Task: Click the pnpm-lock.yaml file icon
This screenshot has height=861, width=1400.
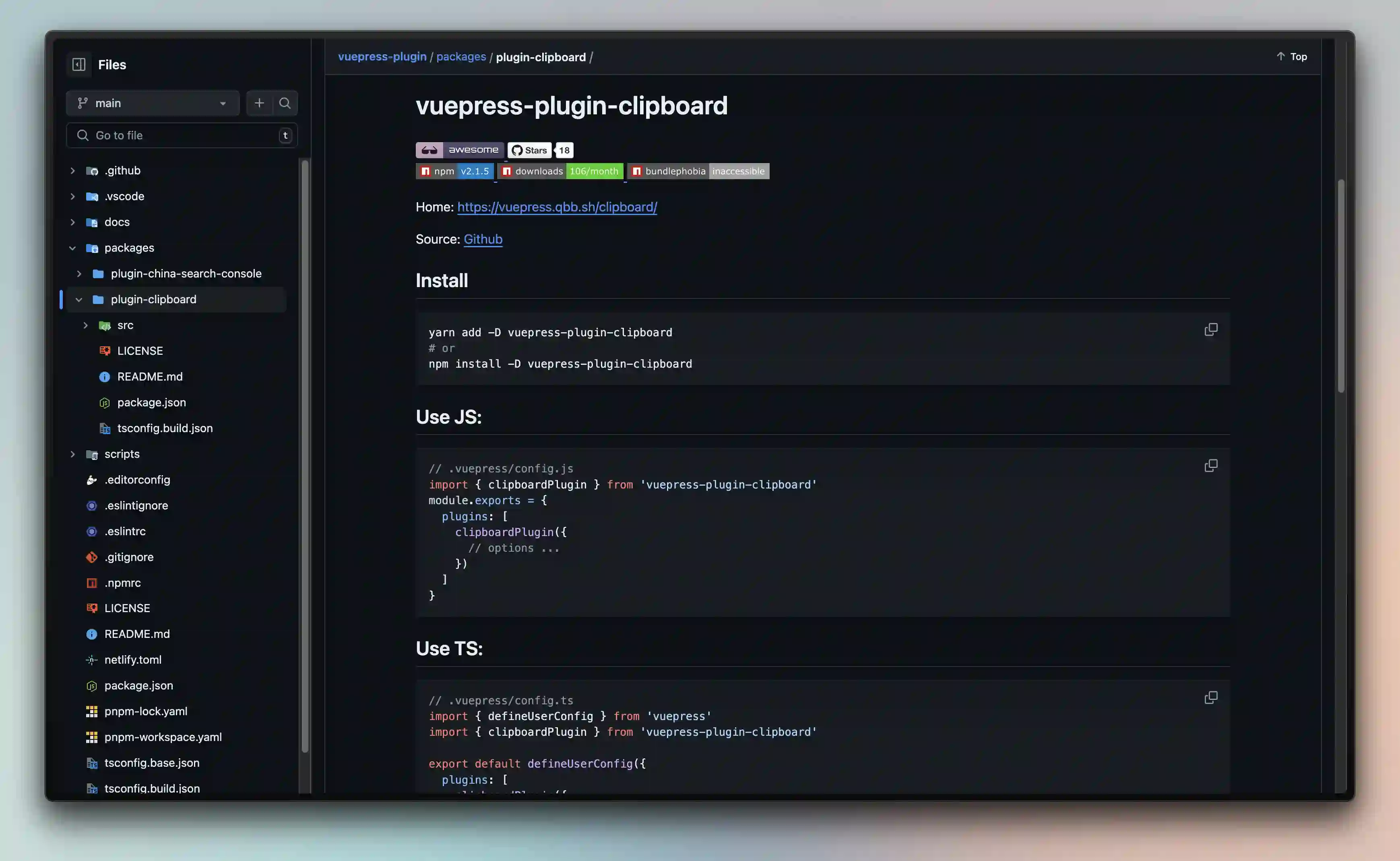Action: tap(92, 711)
